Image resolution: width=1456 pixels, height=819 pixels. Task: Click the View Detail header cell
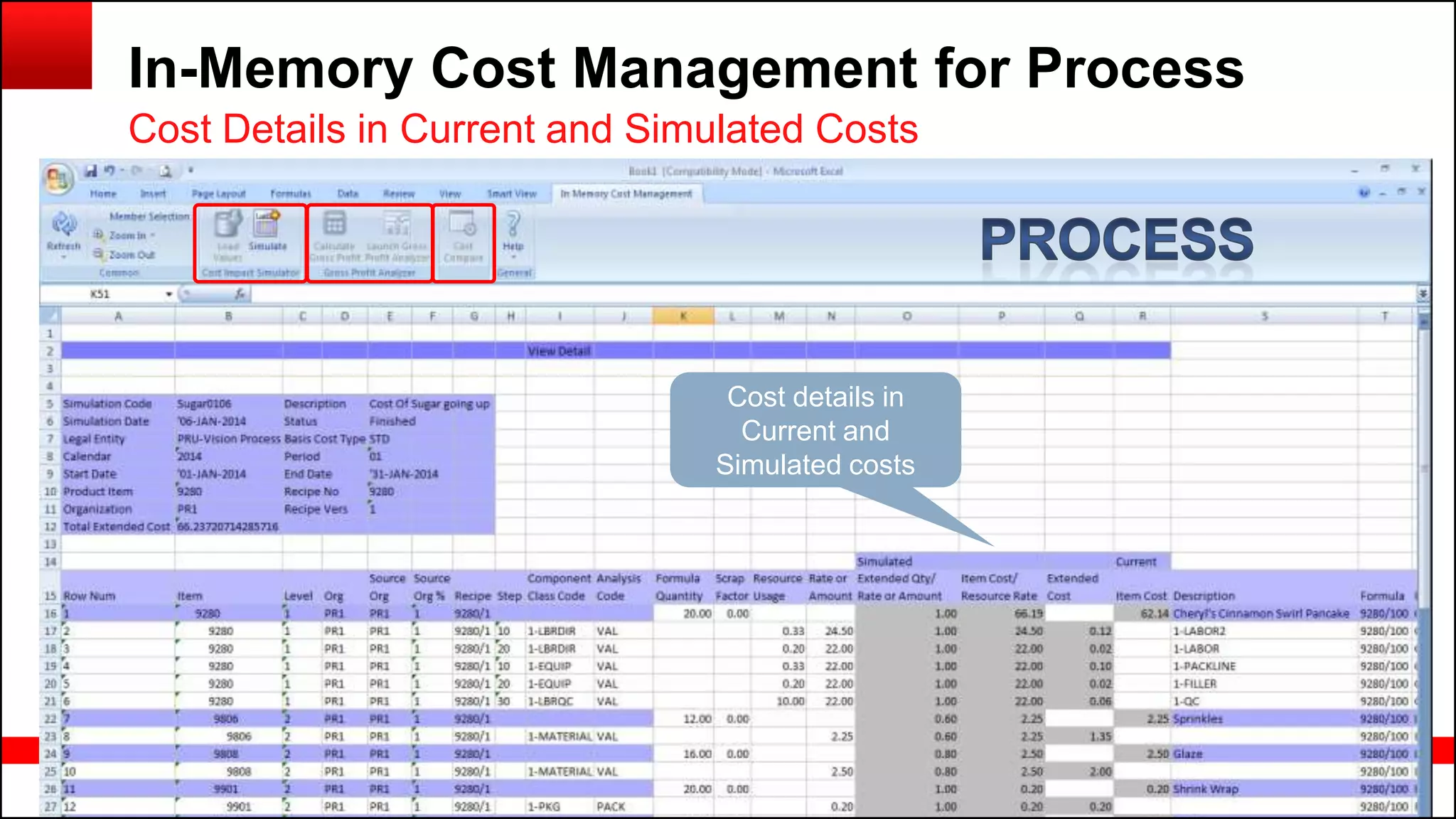560,350
